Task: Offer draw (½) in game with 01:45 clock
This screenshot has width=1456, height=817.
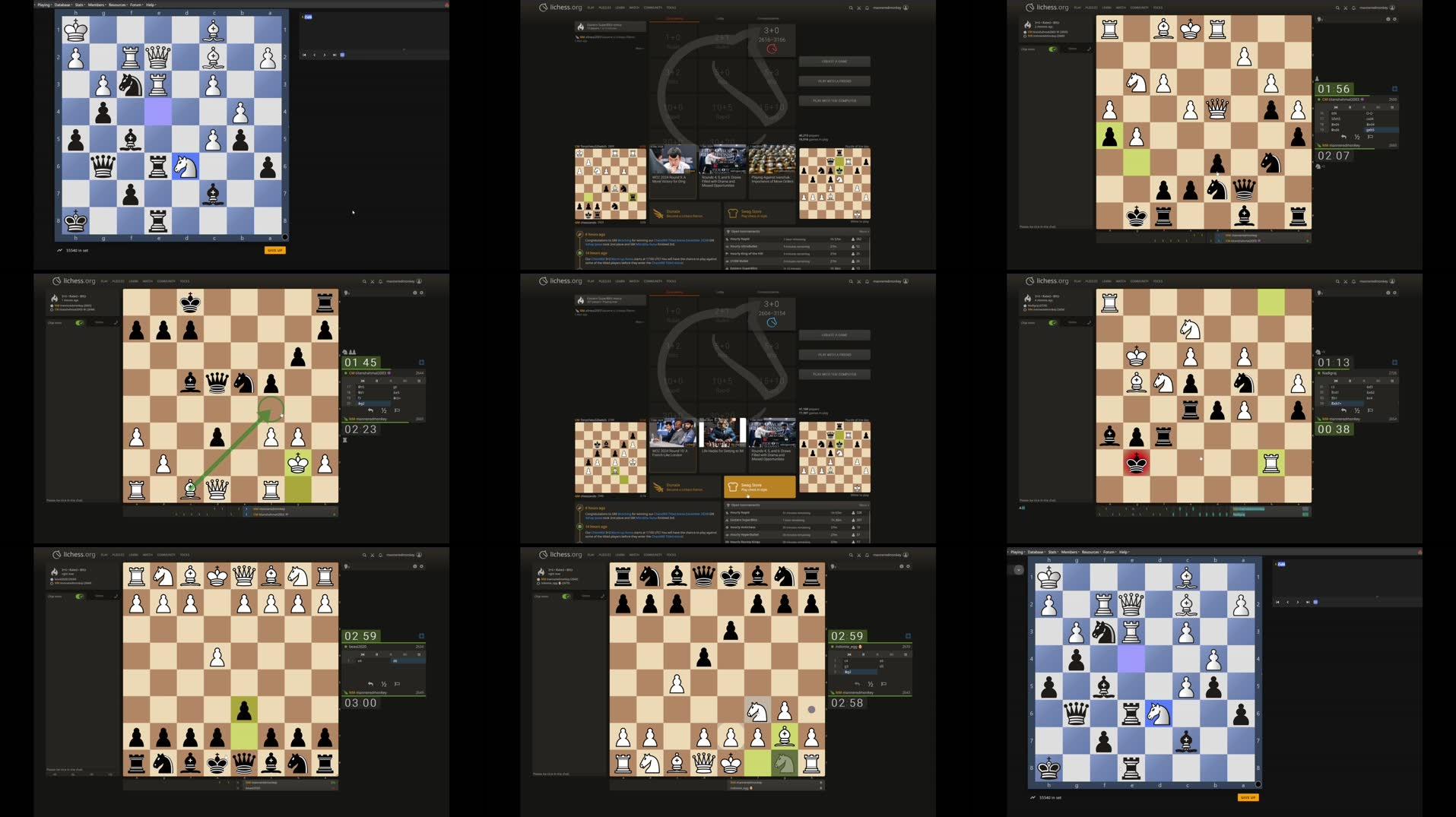Action: pyautogui.click(x=384, y=410)
